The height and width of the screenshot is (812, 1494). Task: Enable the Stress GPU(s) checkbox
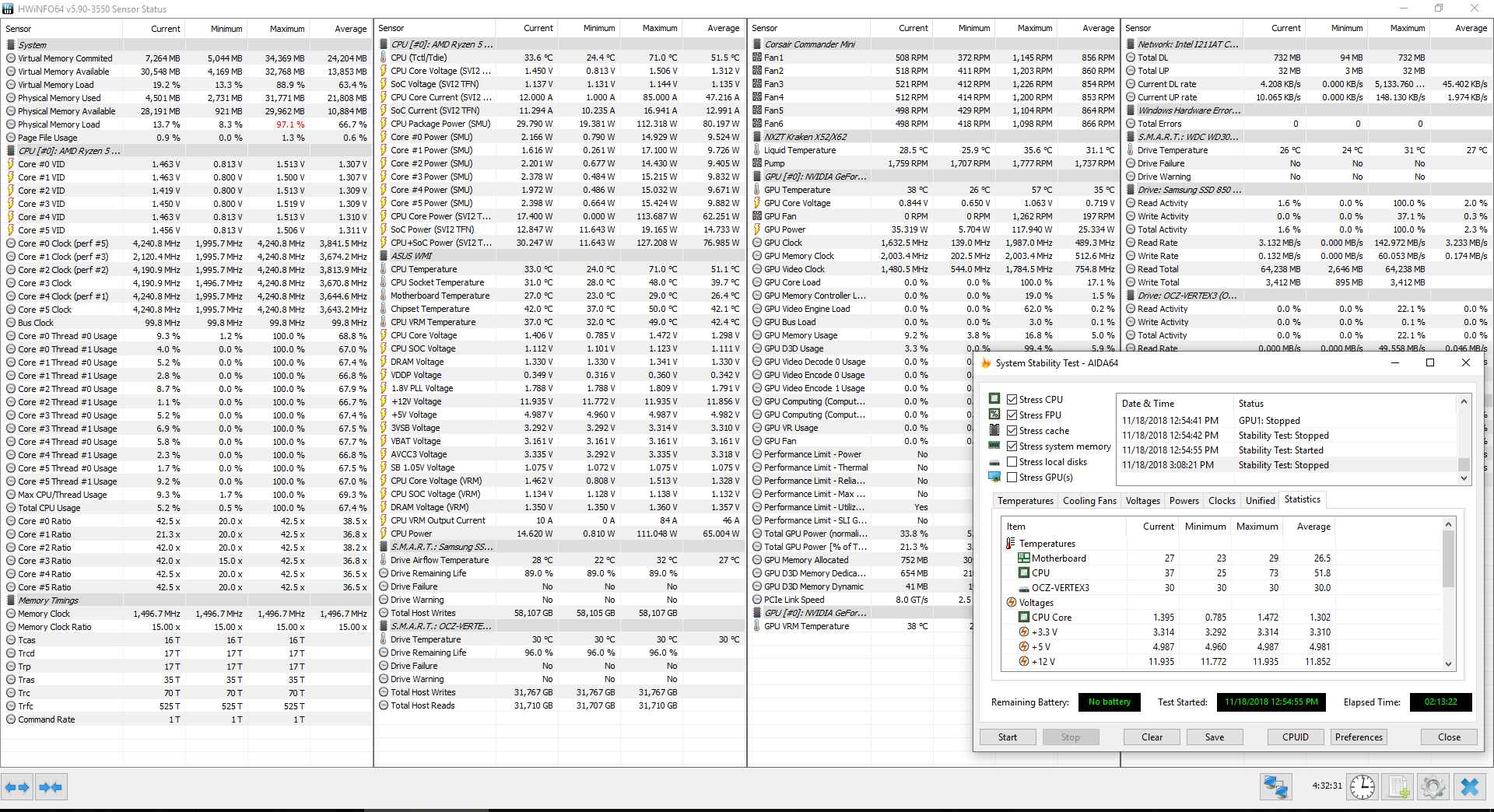(x=1012, y=477)
